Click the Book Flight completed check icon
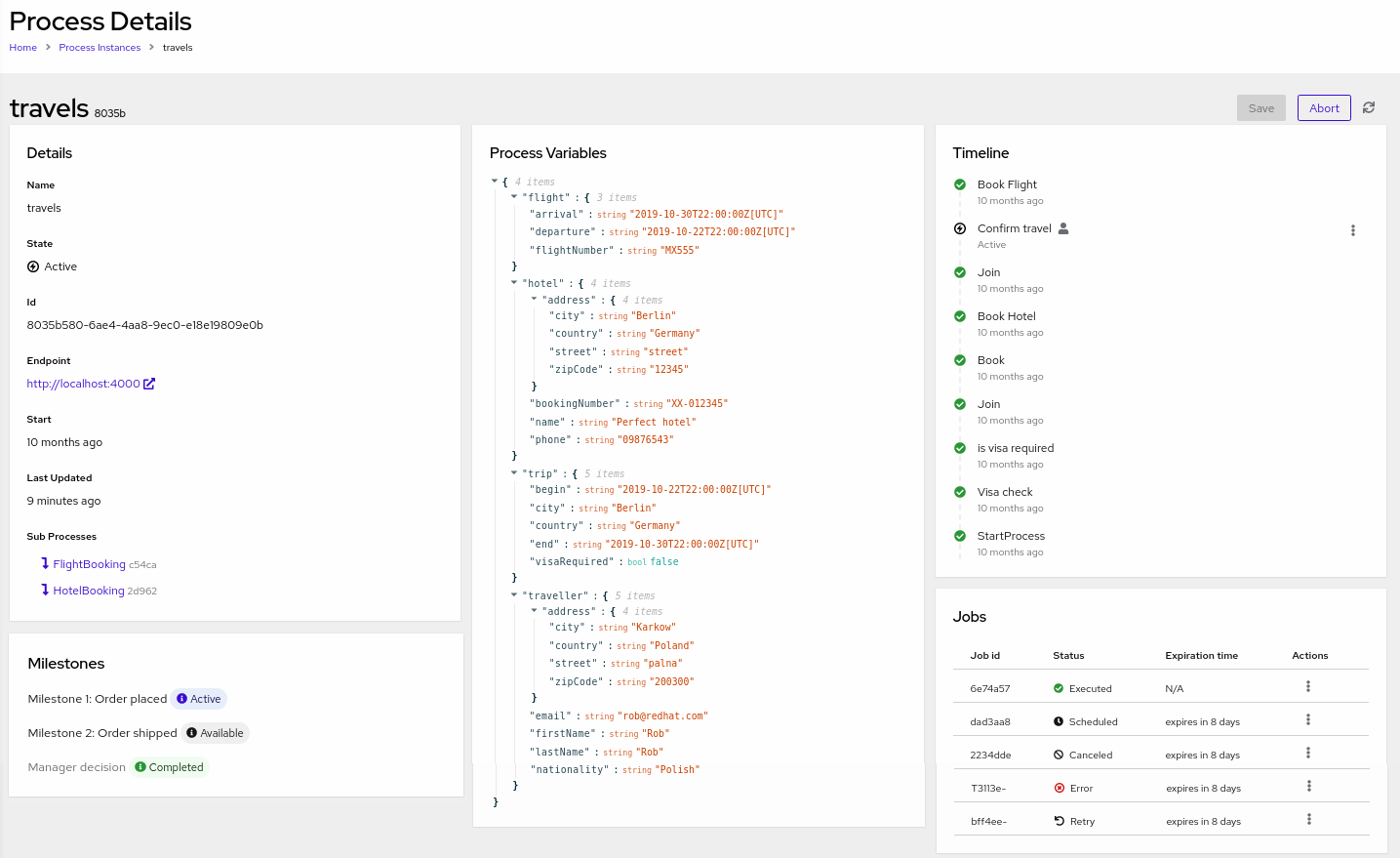 point(960,184)
